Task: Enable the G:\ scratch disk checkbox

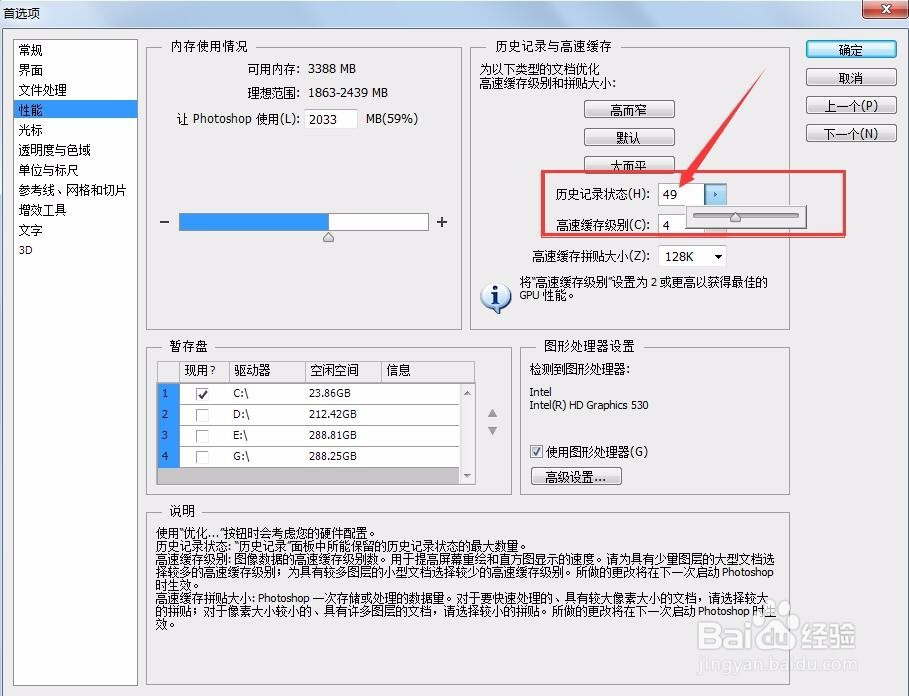Action: pos(202,457)
